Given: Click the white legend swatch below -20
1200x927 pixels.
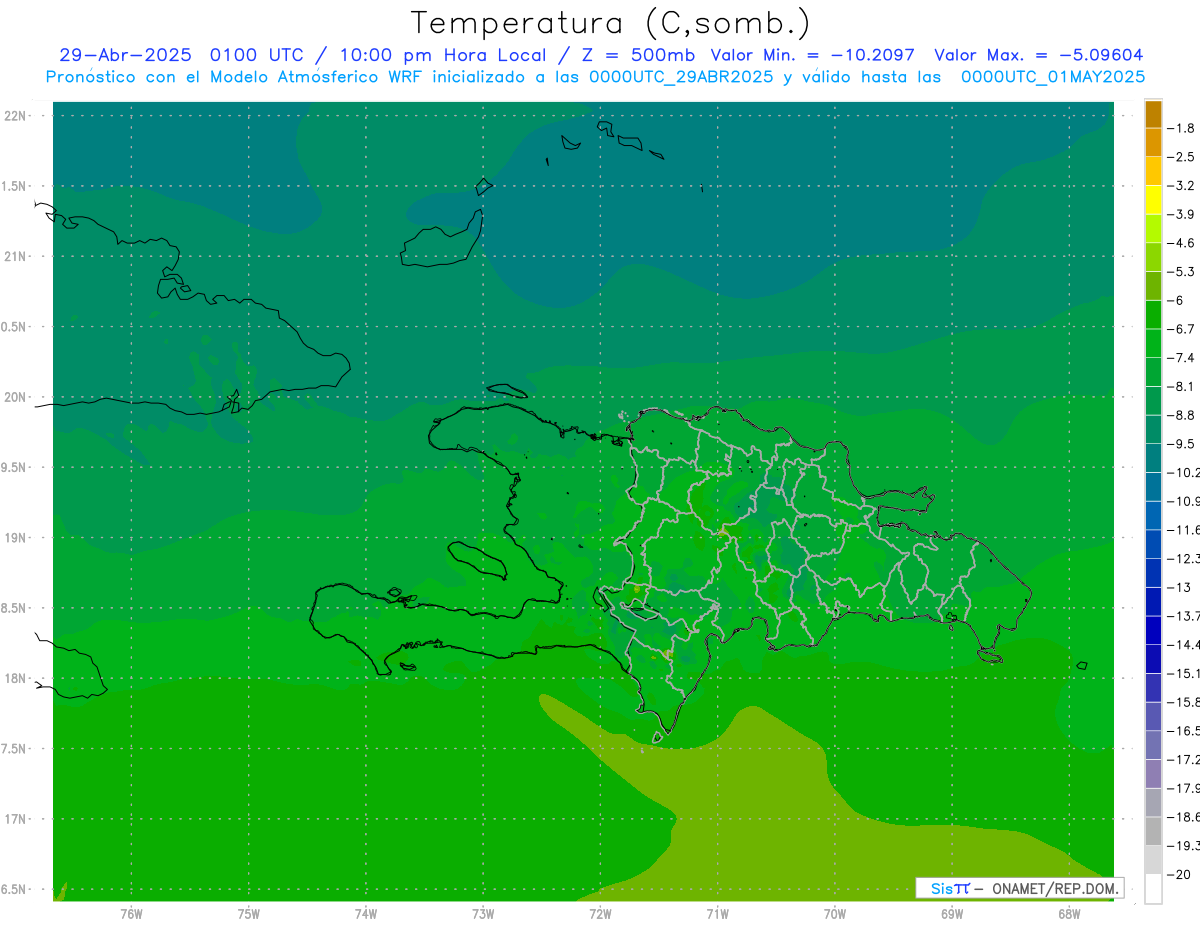Looking at the screenshot, I should click(x=1153, y=889).
